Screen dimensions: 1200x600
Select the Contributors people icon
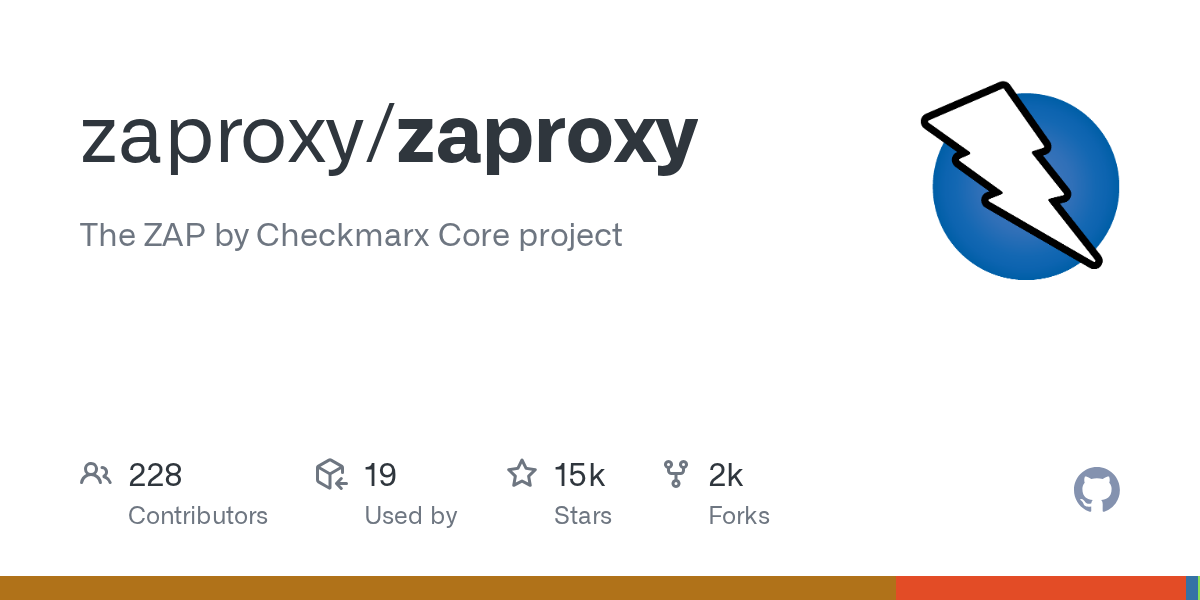point(96,474)
